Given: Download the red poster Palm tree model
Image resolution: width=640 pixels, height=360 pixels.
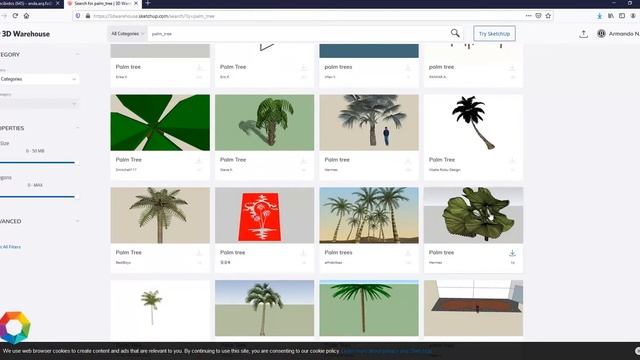Looking at the screenshot, I should tap(303, 253).
